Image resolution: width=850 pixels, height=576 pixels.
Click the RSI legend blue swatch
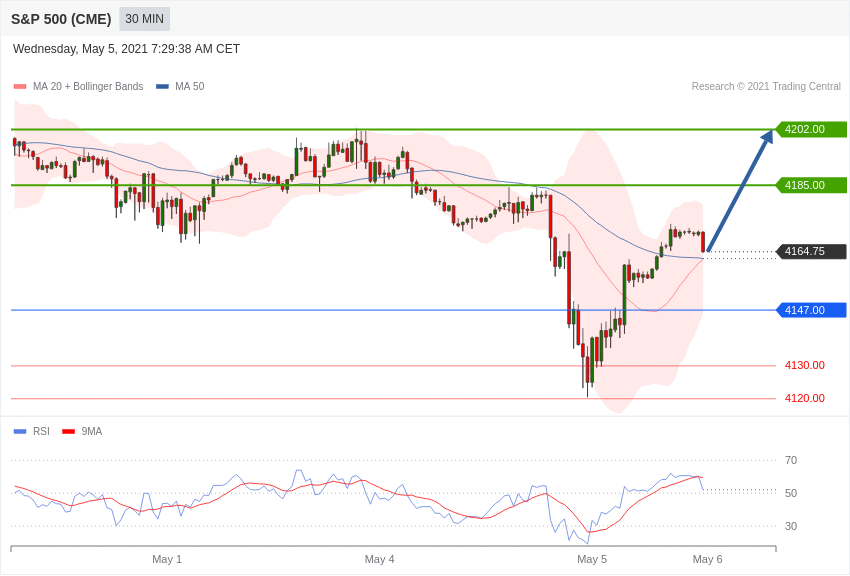(20, 432)
